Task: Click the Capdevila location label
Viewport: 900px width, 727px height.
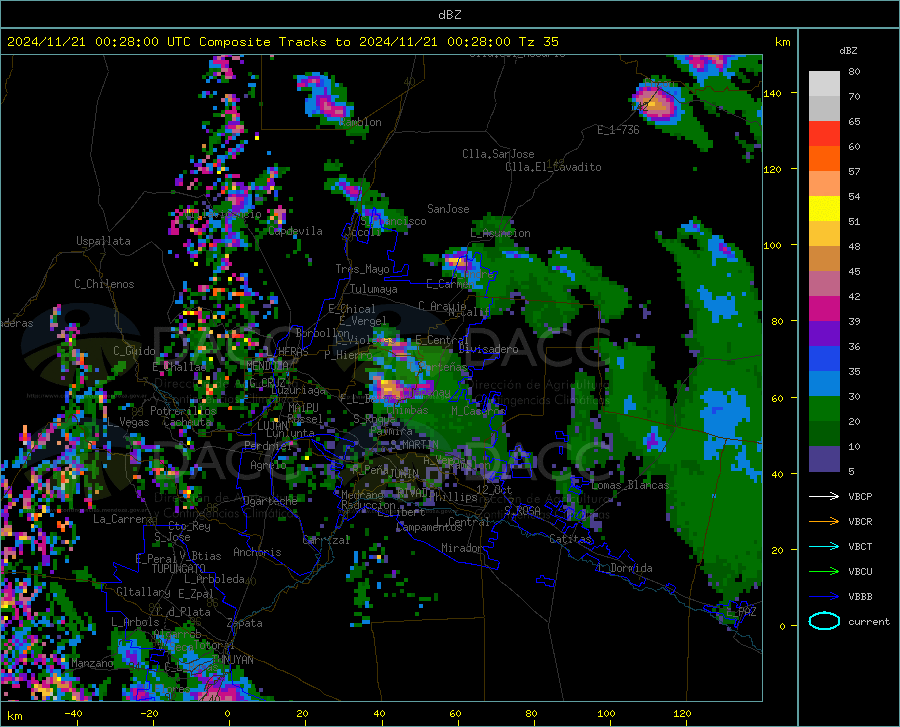Action: [295, 231]
